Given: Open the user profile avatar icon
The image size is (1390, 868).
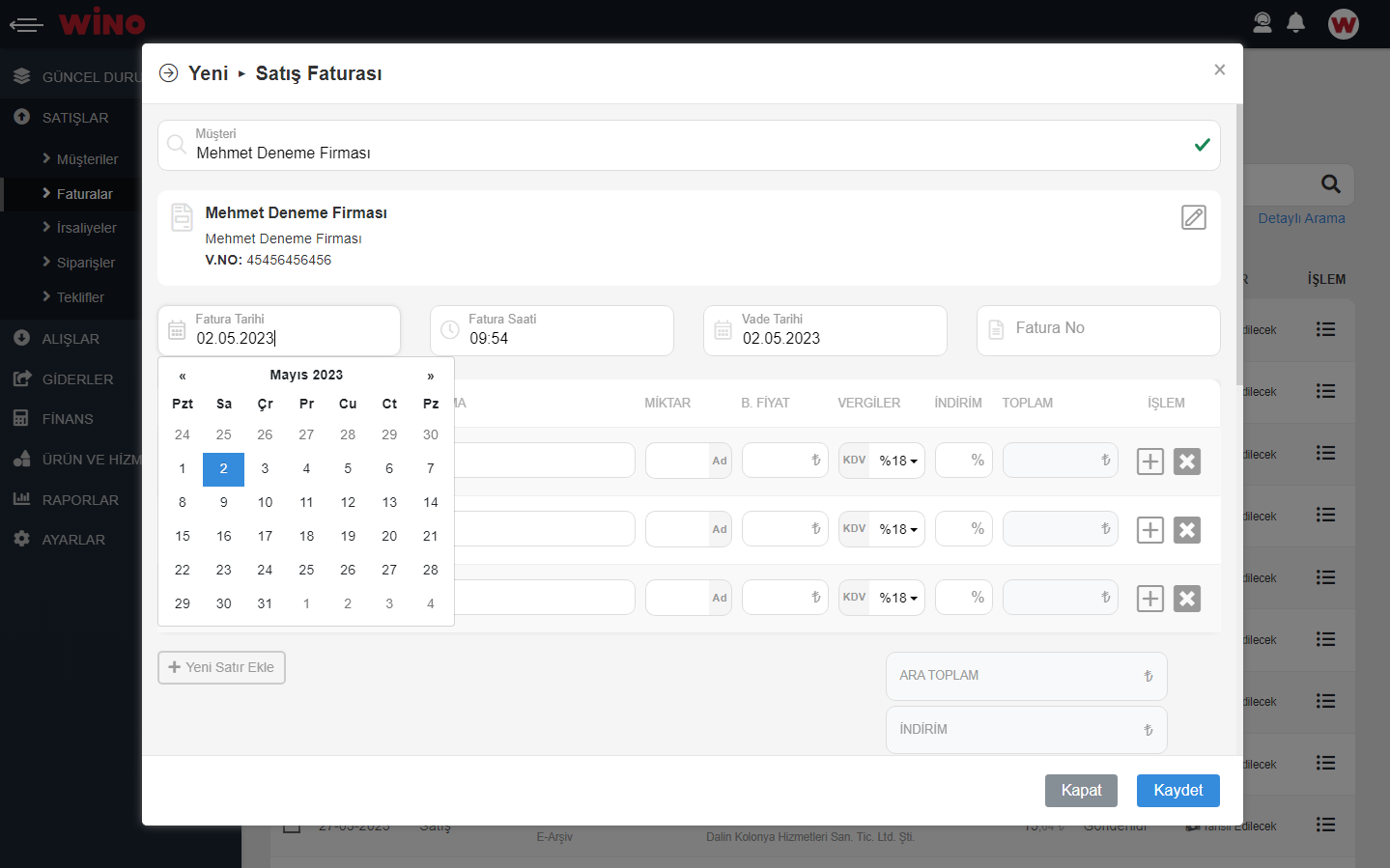Looking at the screenshot, I should coord(1343,24).
